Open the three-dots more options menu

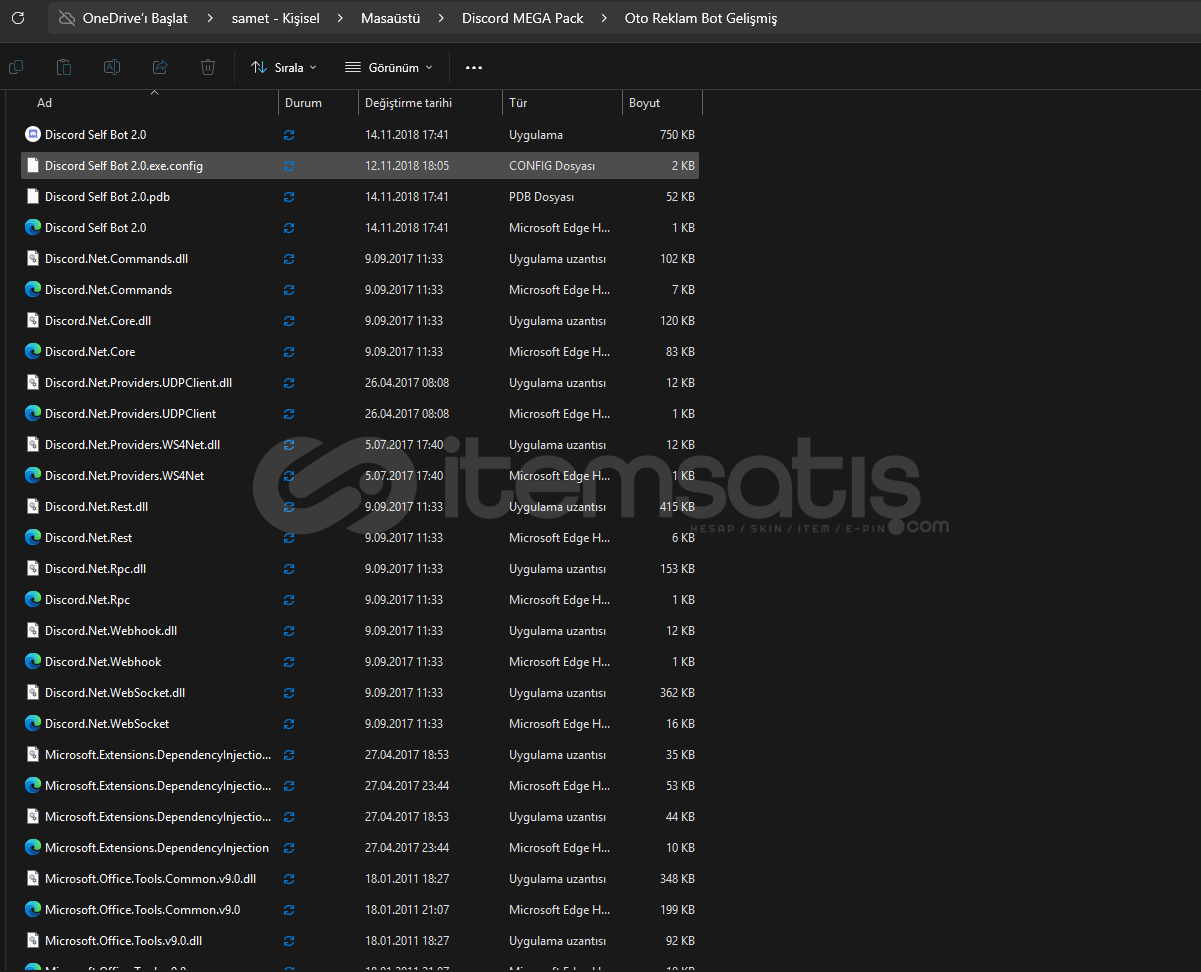(x=474, y=67)
